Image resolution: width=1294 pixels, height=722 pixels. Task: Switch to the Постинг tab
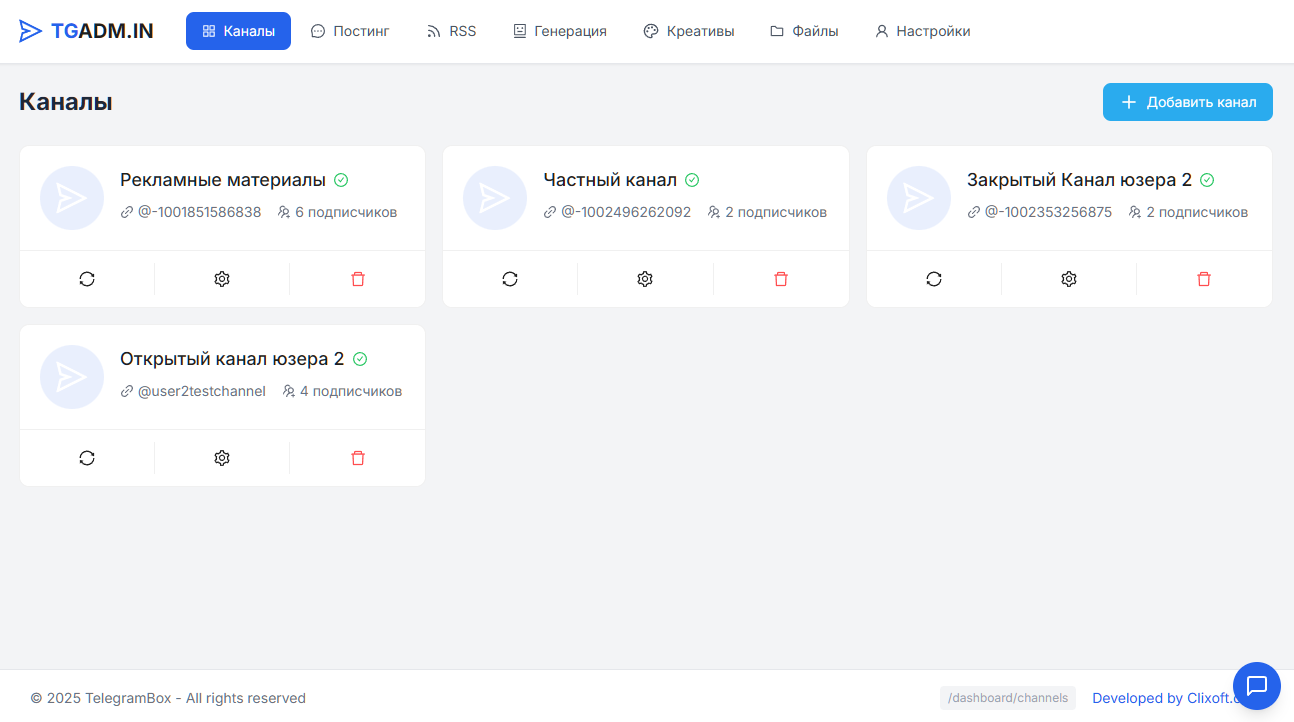[x=350, y=31]
